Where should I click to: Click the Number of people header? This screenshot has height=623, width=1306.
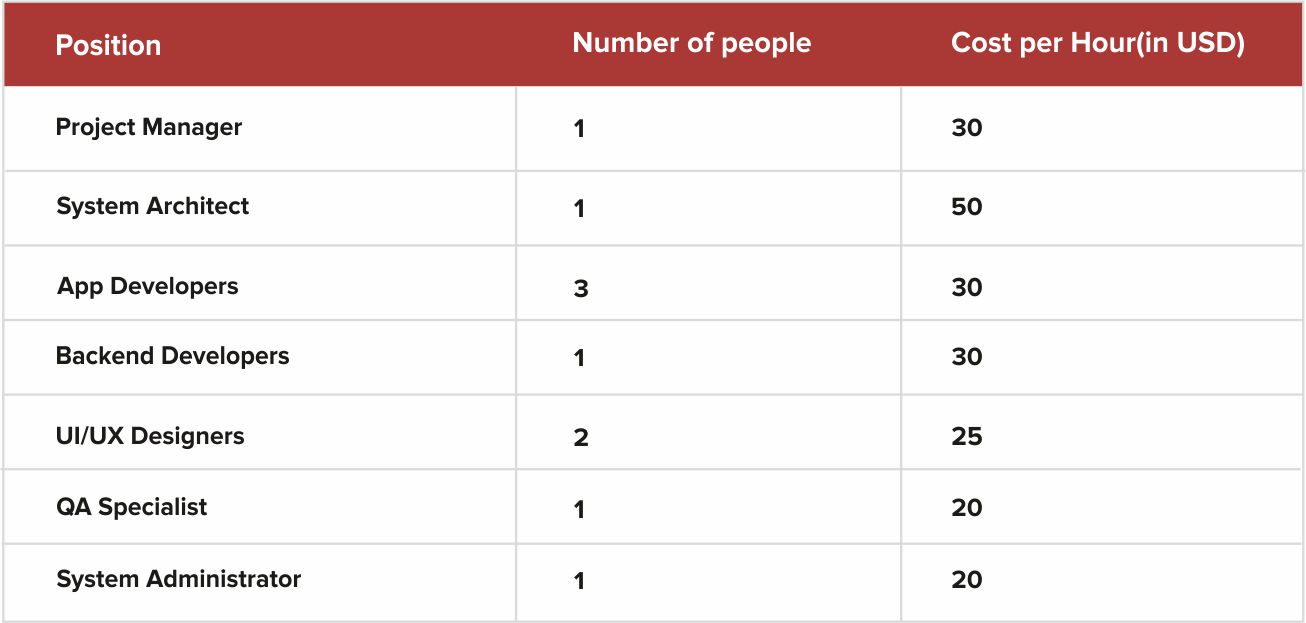click(692, 44)
